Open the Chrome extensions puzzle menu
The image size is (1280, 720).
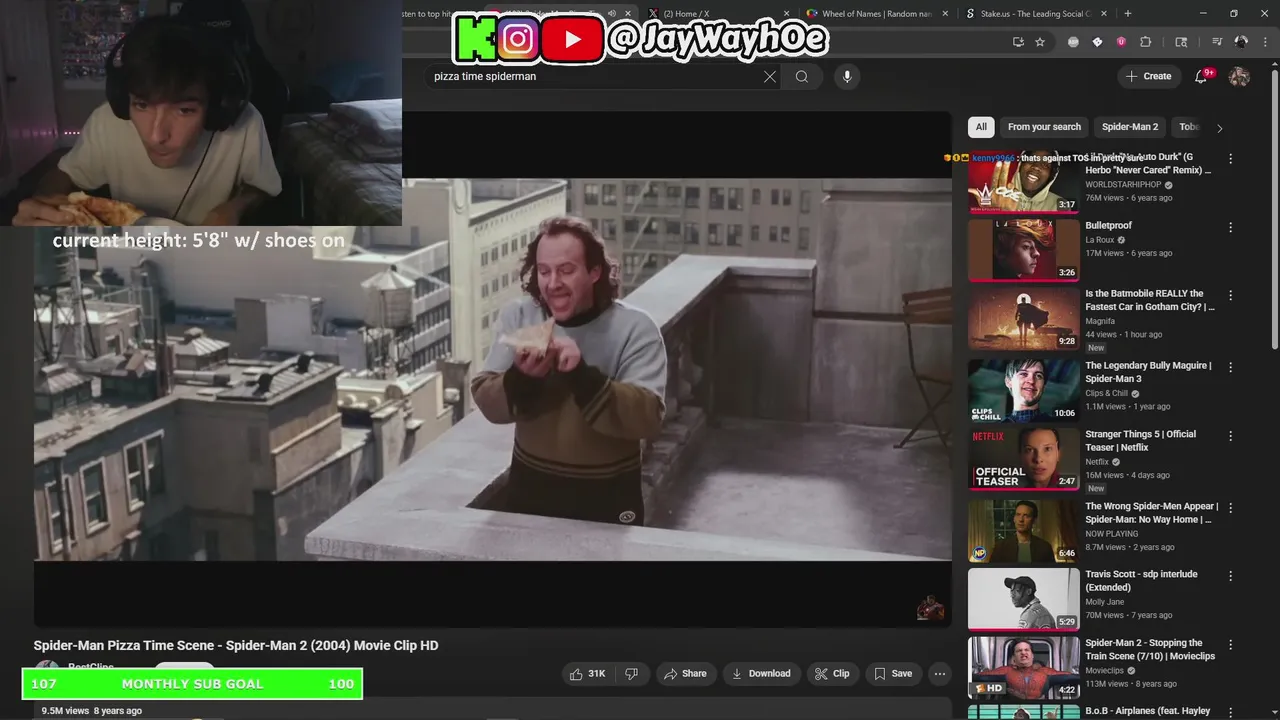coord(1146,42)
